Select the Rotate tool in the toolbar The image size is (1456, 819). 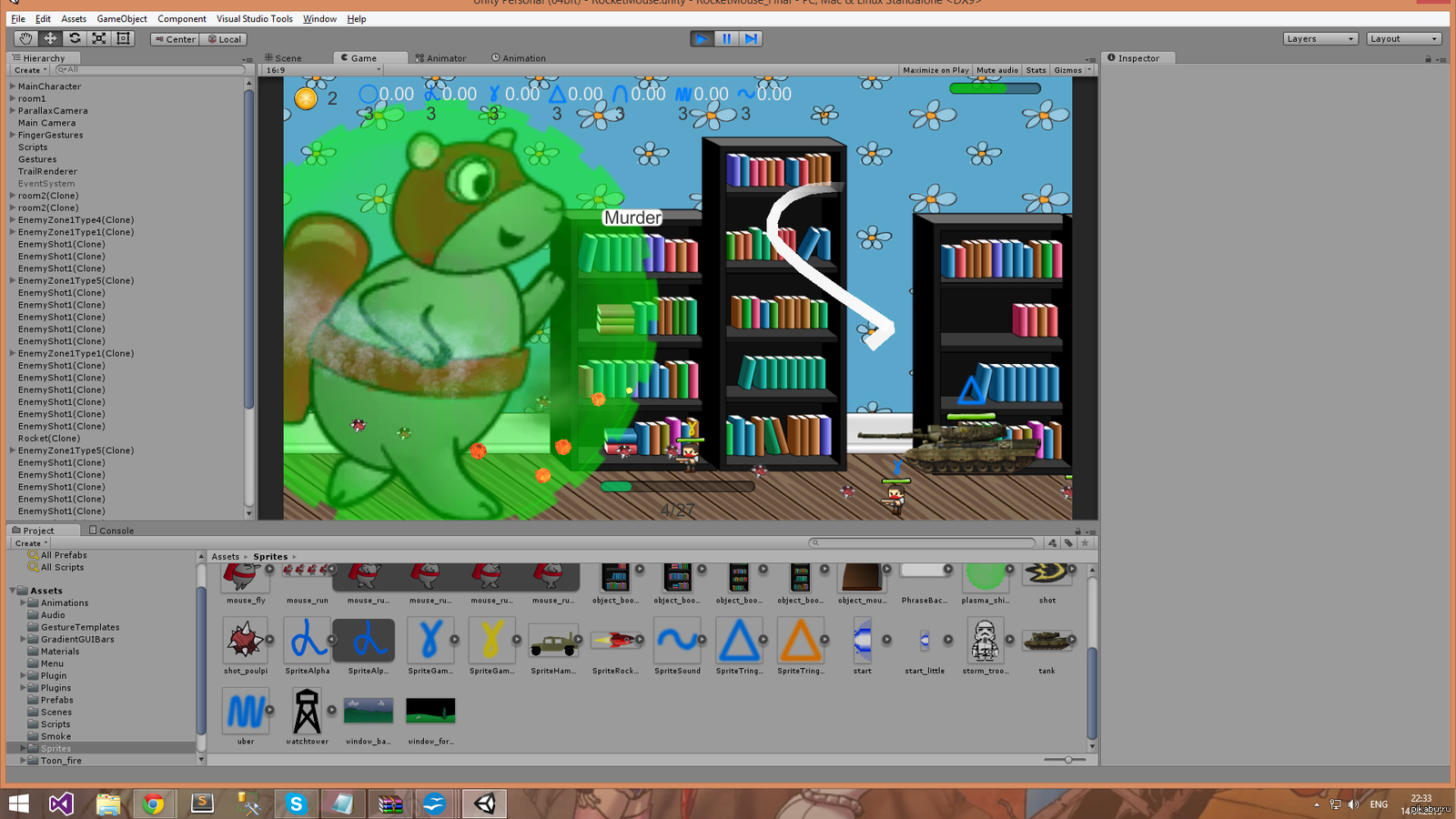tap(75, 38)
